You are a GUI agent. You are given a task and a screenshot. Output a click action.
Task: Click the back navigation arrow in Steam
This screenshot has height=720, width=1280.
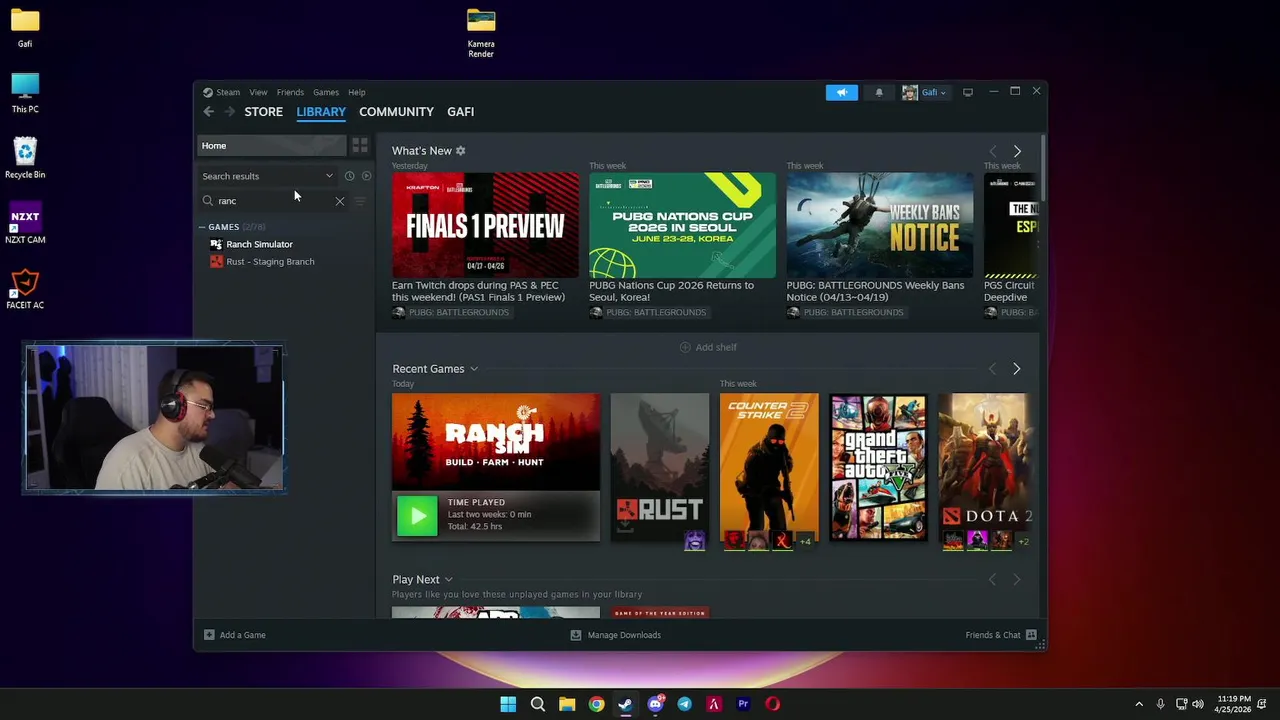tap(208, 112)
